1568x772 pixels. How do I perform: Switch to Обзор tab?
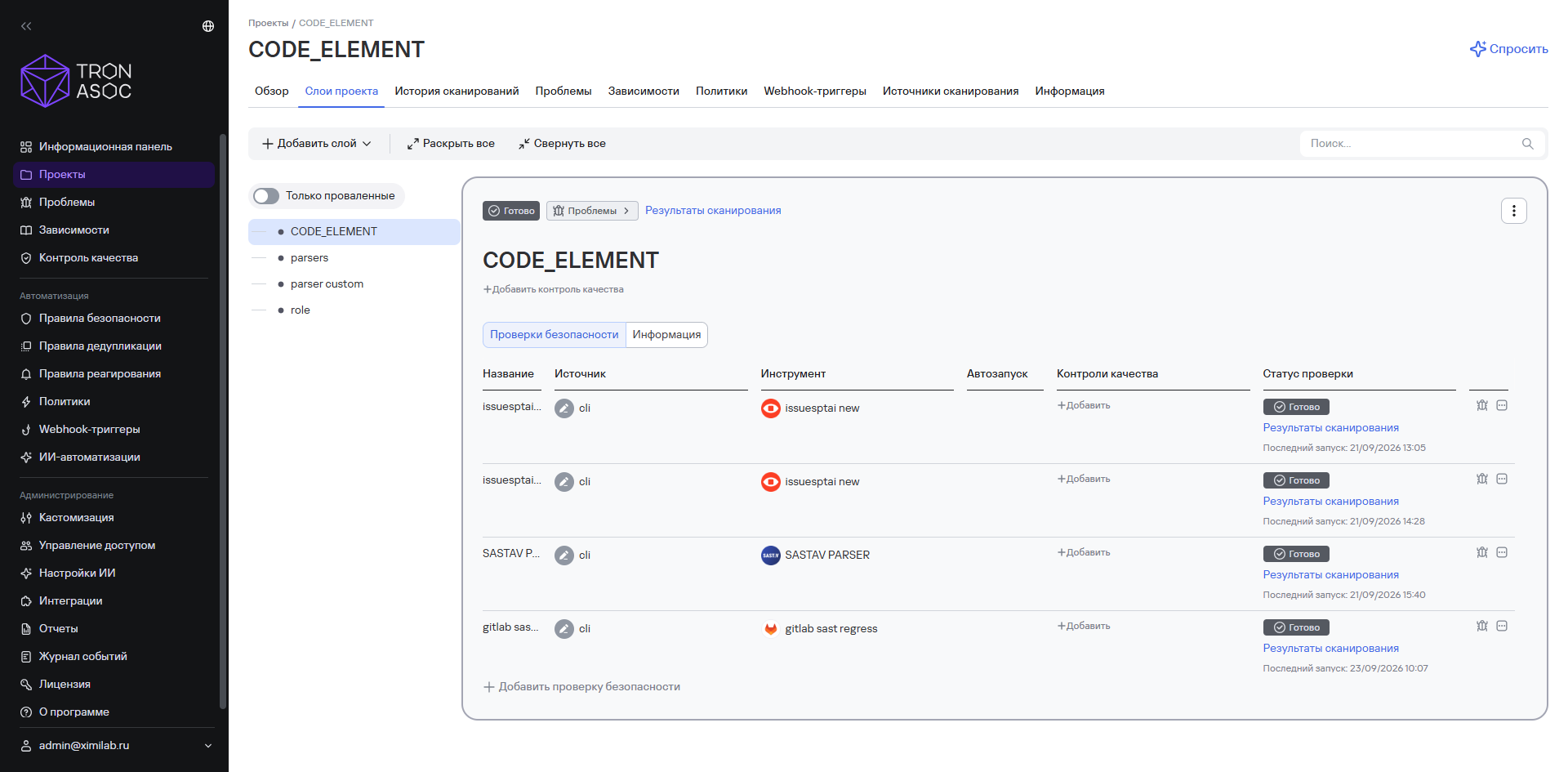click(x=272, y=91)
